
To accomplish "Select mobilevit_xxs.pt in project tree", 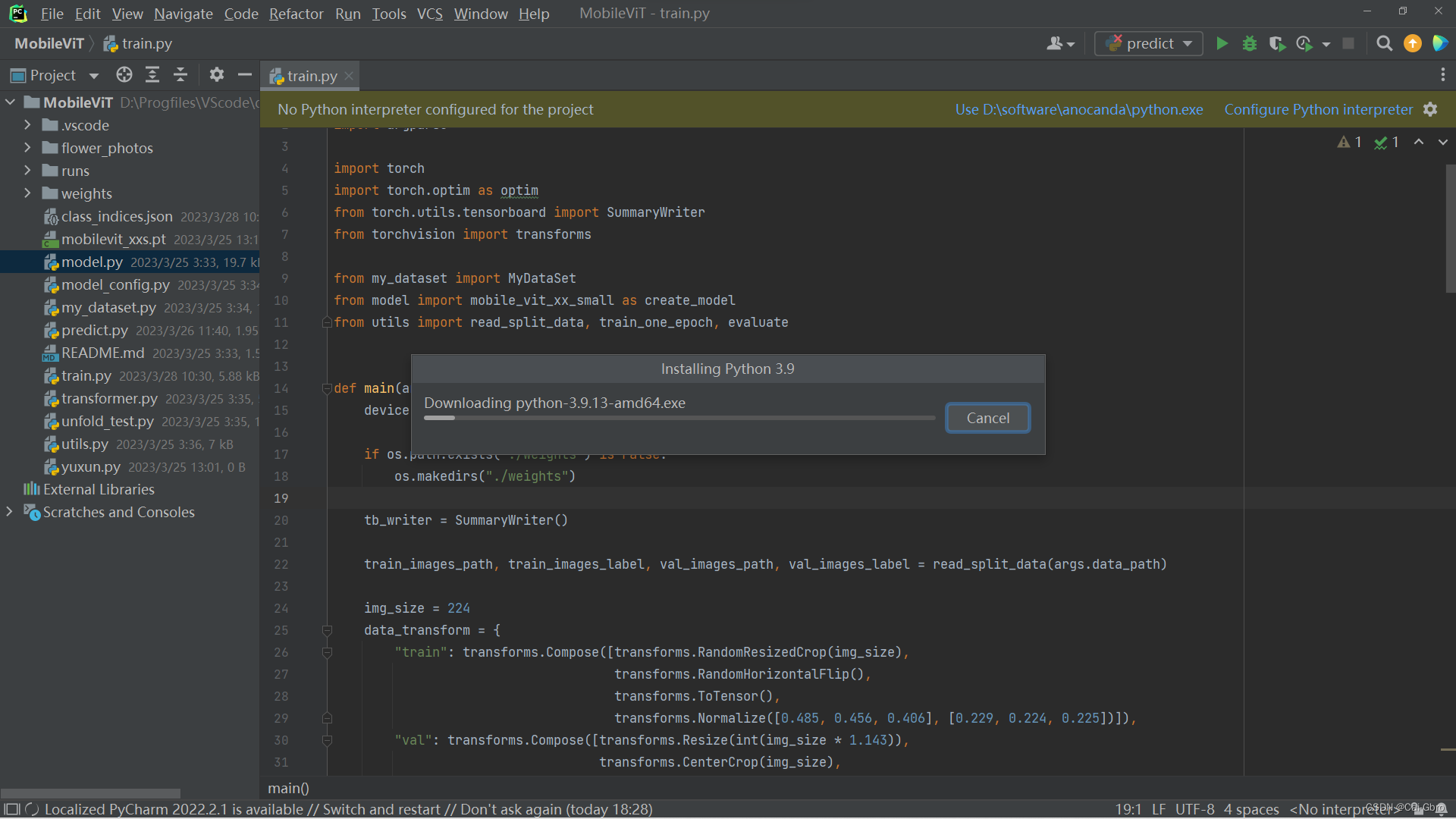I will (x=130, y=239).
